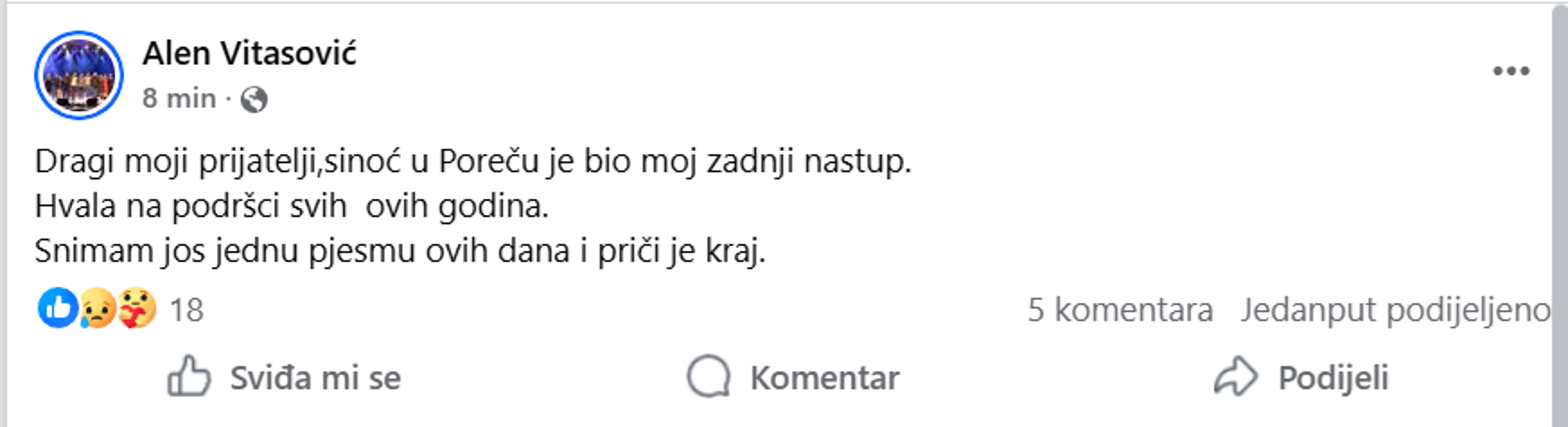Click the sad tear reaction emoji

coord(97,308)
